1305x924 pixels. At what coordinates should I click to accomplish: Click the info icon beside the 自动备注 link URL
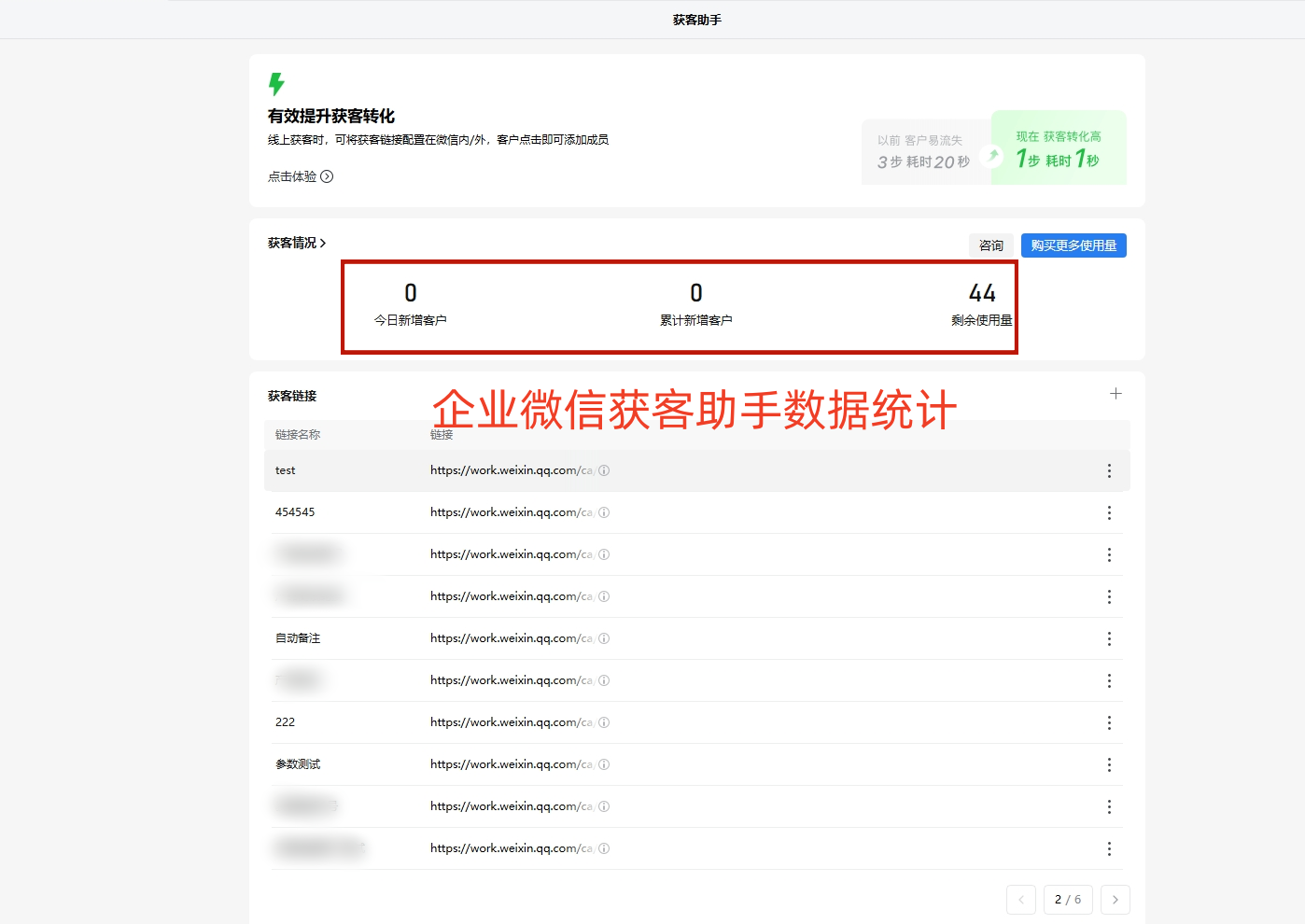[604, 638]
